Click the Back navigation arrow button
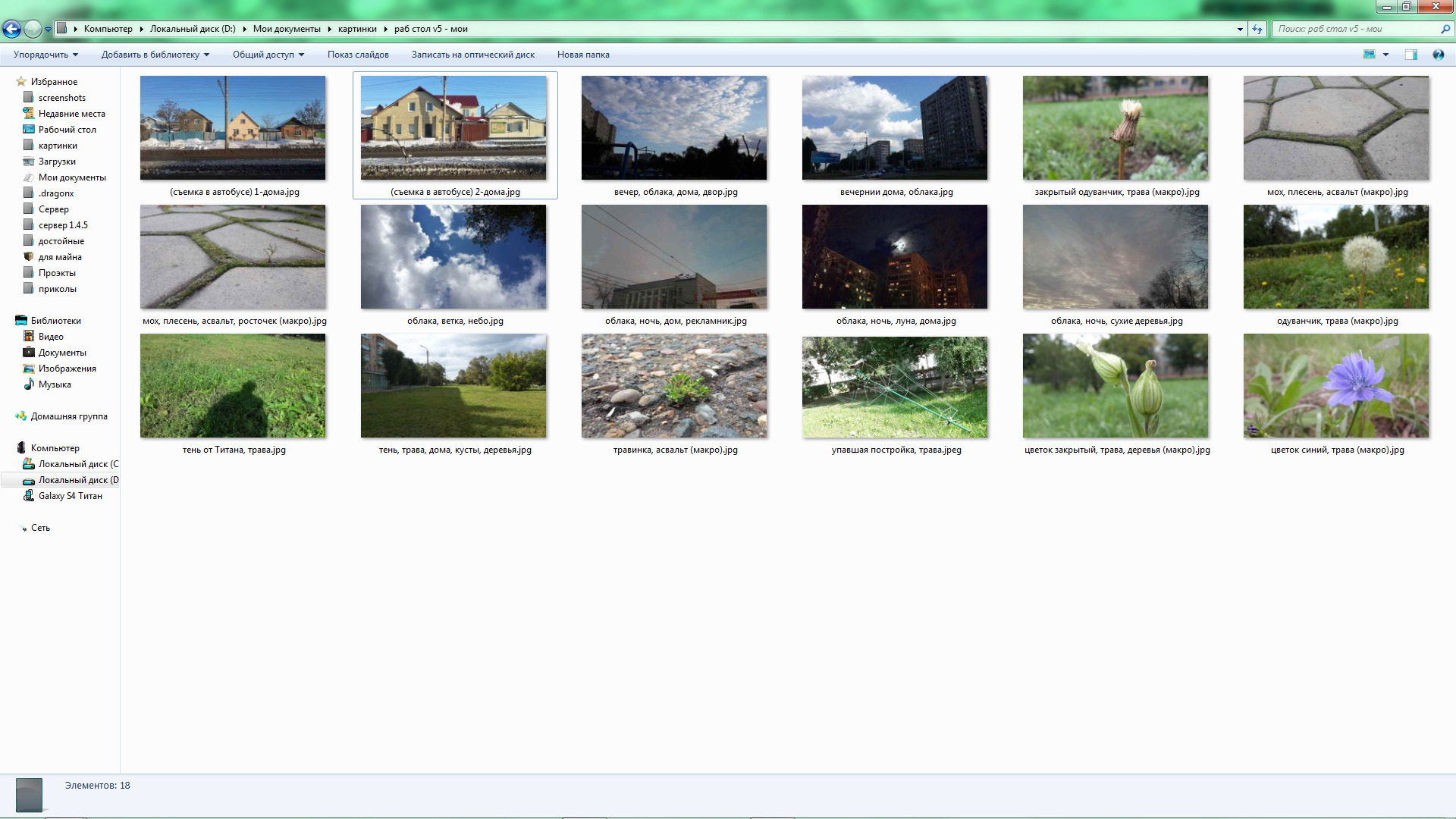Viewport: 1456px width, 819px height. coord(11,30)
